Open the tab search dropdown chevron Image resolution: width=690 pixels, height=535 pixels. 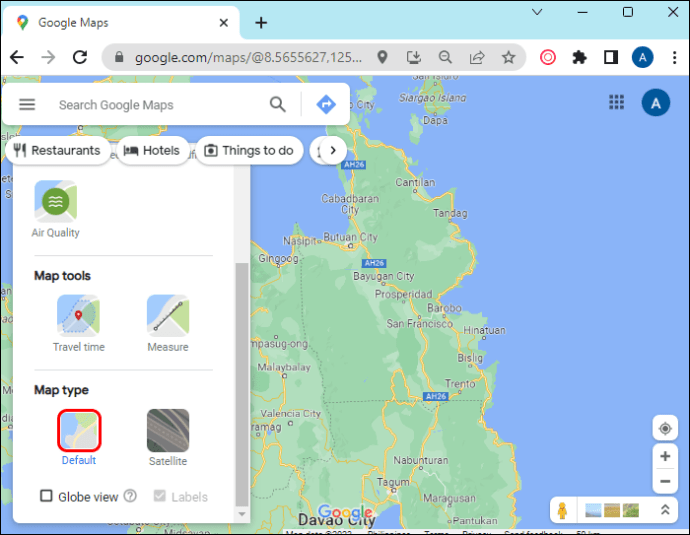point(537,12)
